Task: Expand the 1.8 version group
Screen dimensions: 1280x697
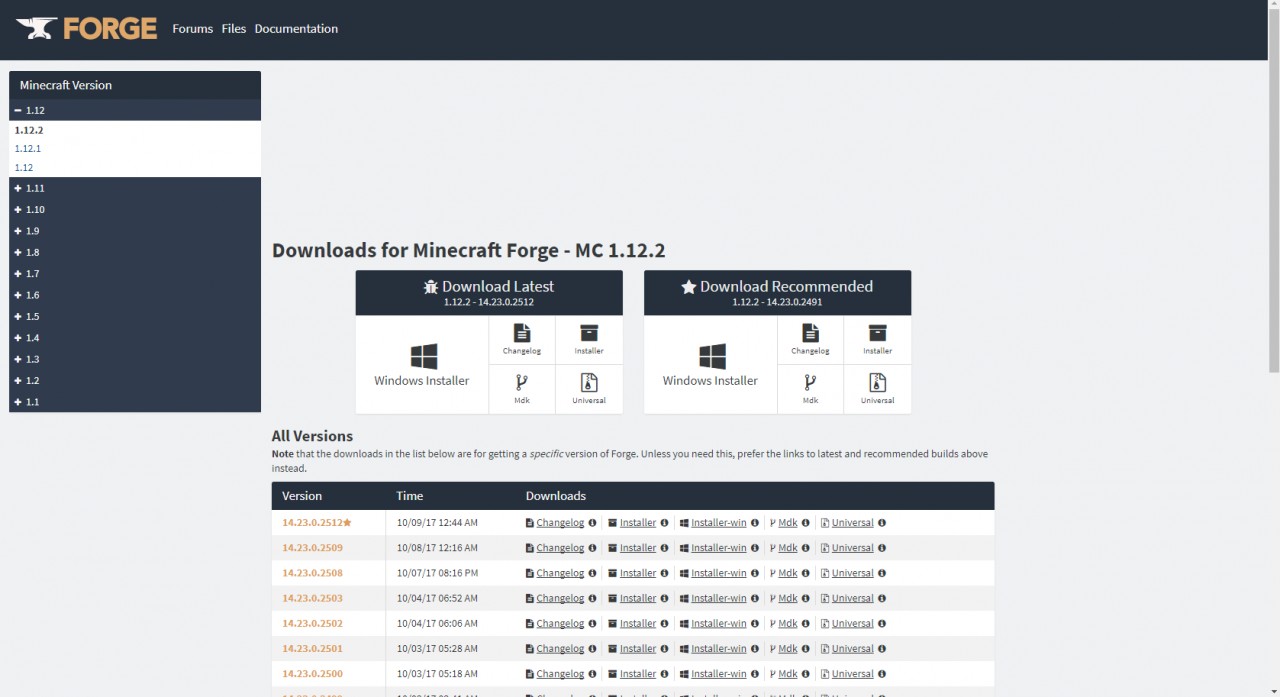Action: click(135, 253)
